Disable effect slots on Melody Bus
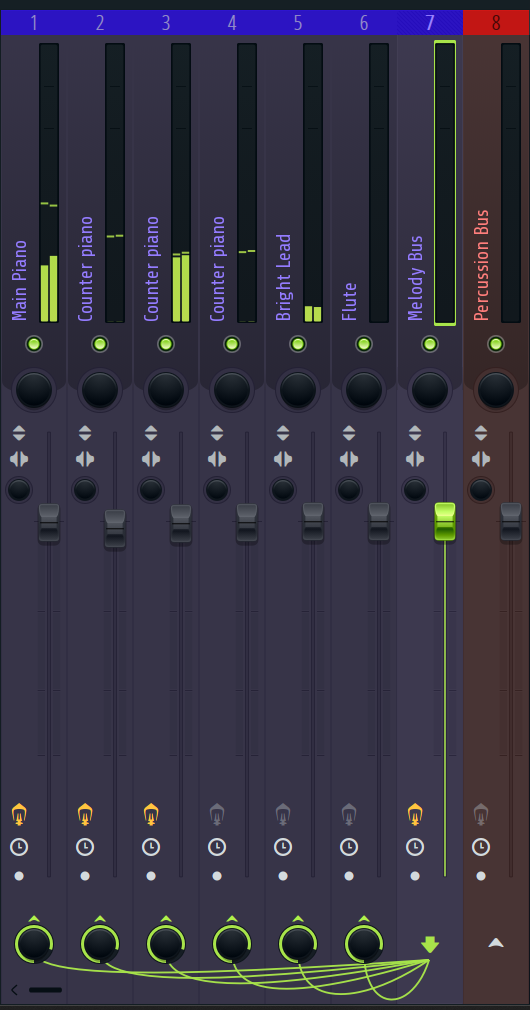The width and height of the screenshot is (530, 1010). [x=415, y=815]
